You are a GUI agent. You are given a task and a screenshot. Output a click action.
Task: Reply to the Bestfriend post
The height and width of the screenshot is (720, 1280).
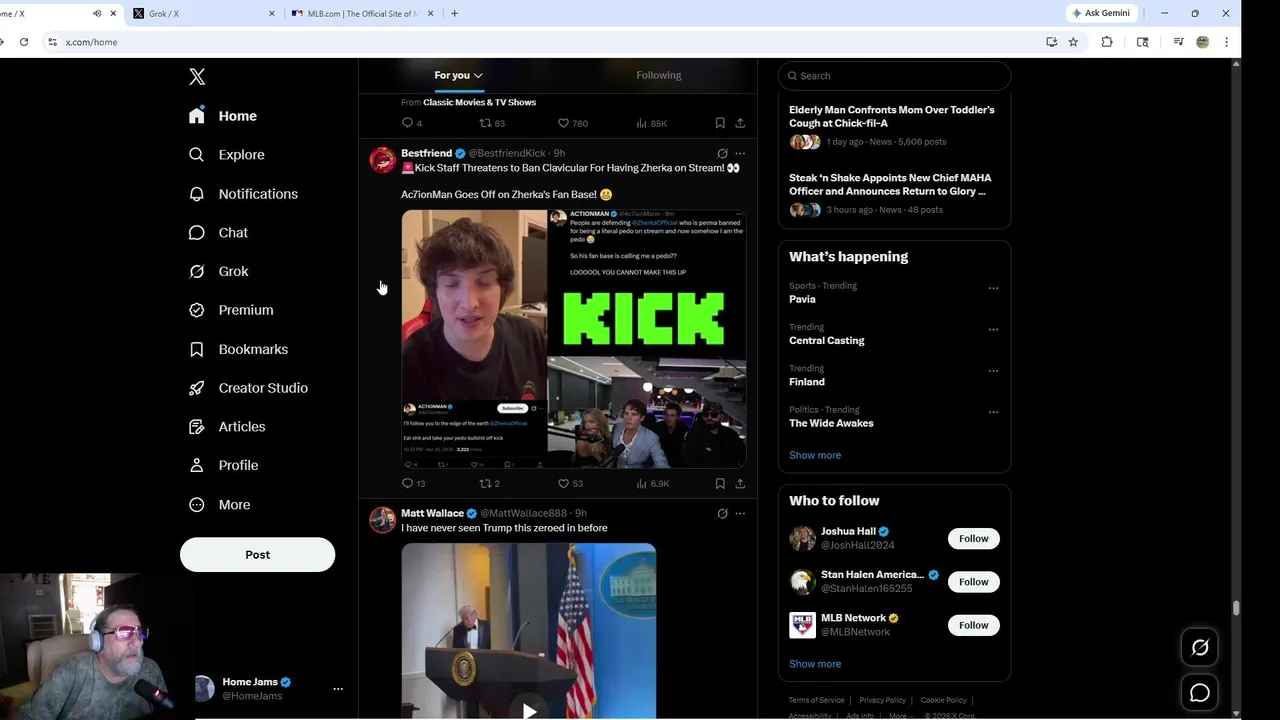[x=413, y=484]
